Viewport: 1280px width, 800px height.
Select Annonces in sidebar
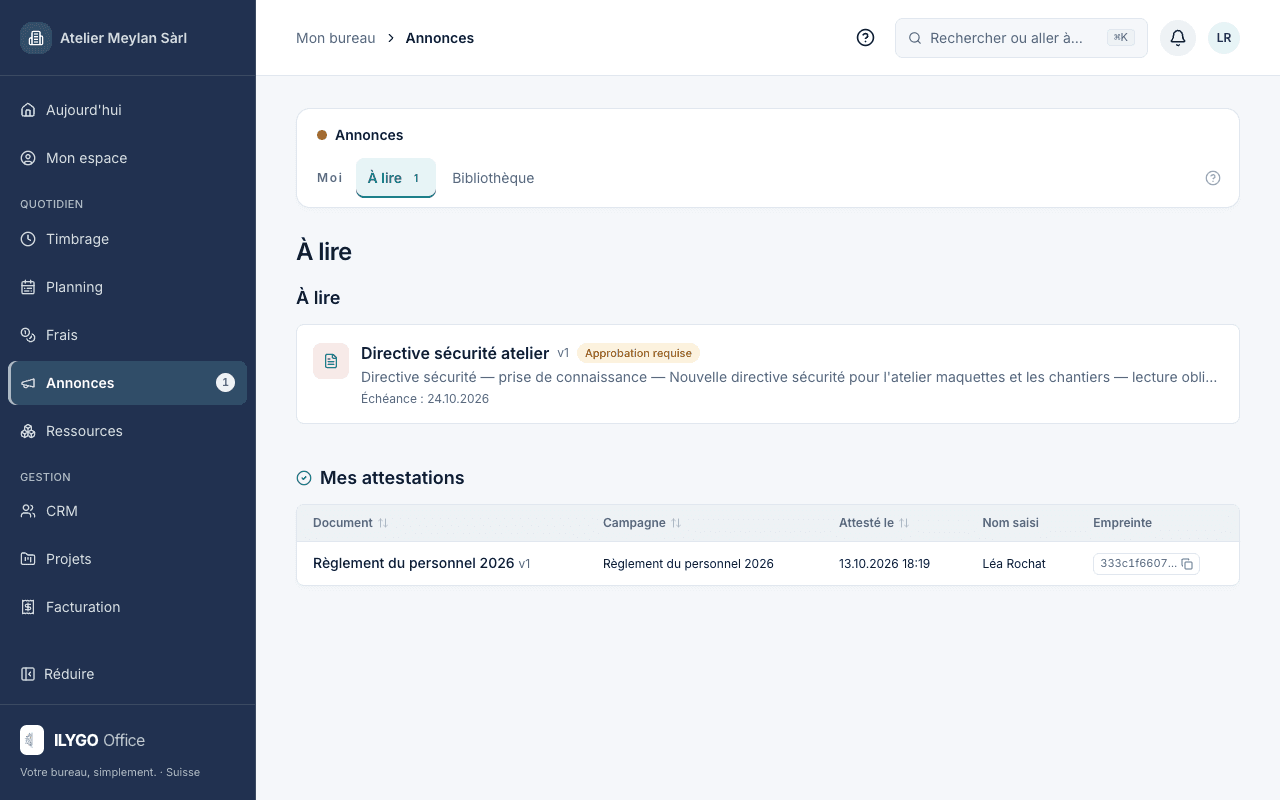coord(128,383)
